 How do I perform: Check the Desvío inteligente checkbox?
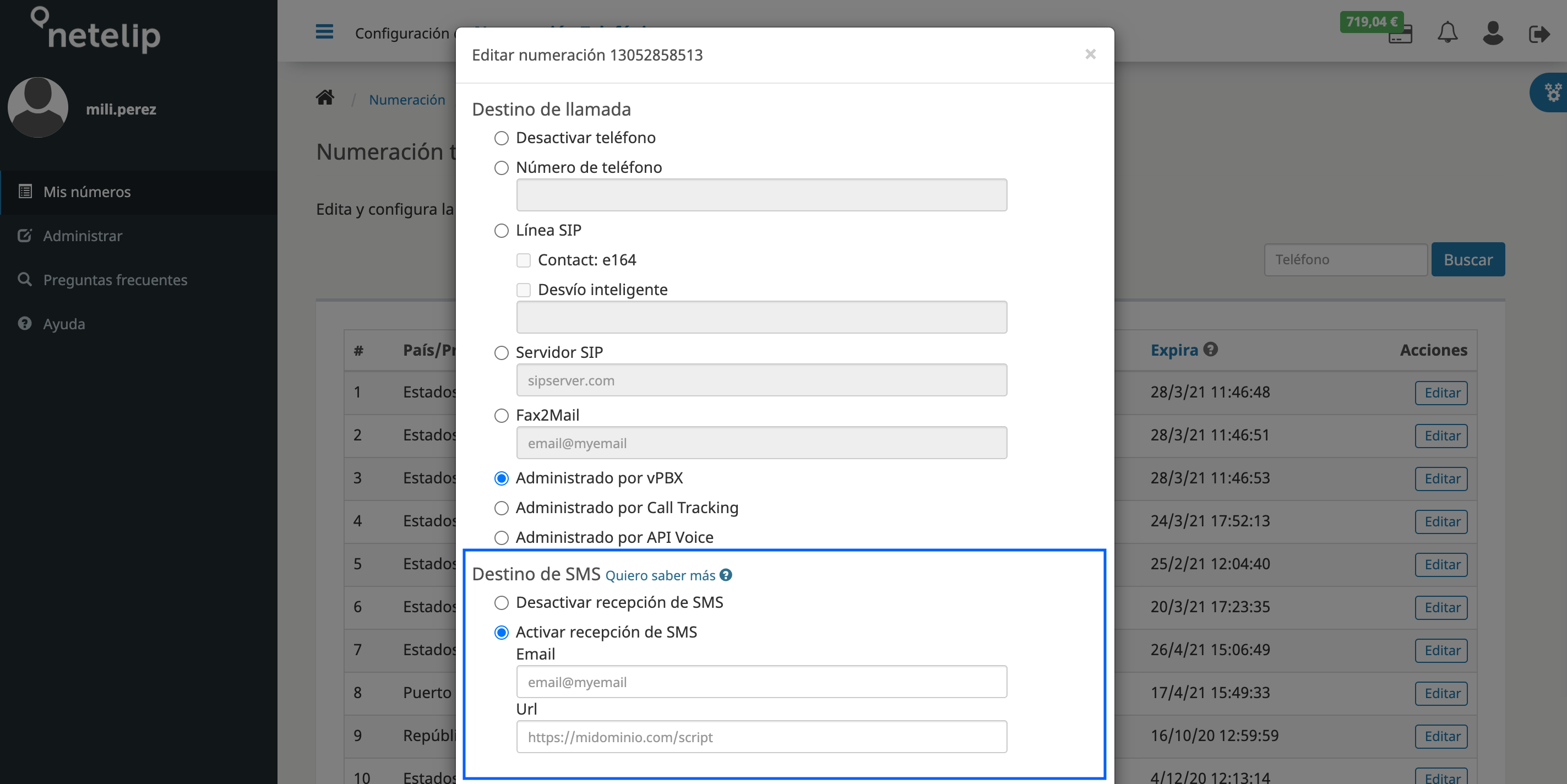(x=523, y=290)
